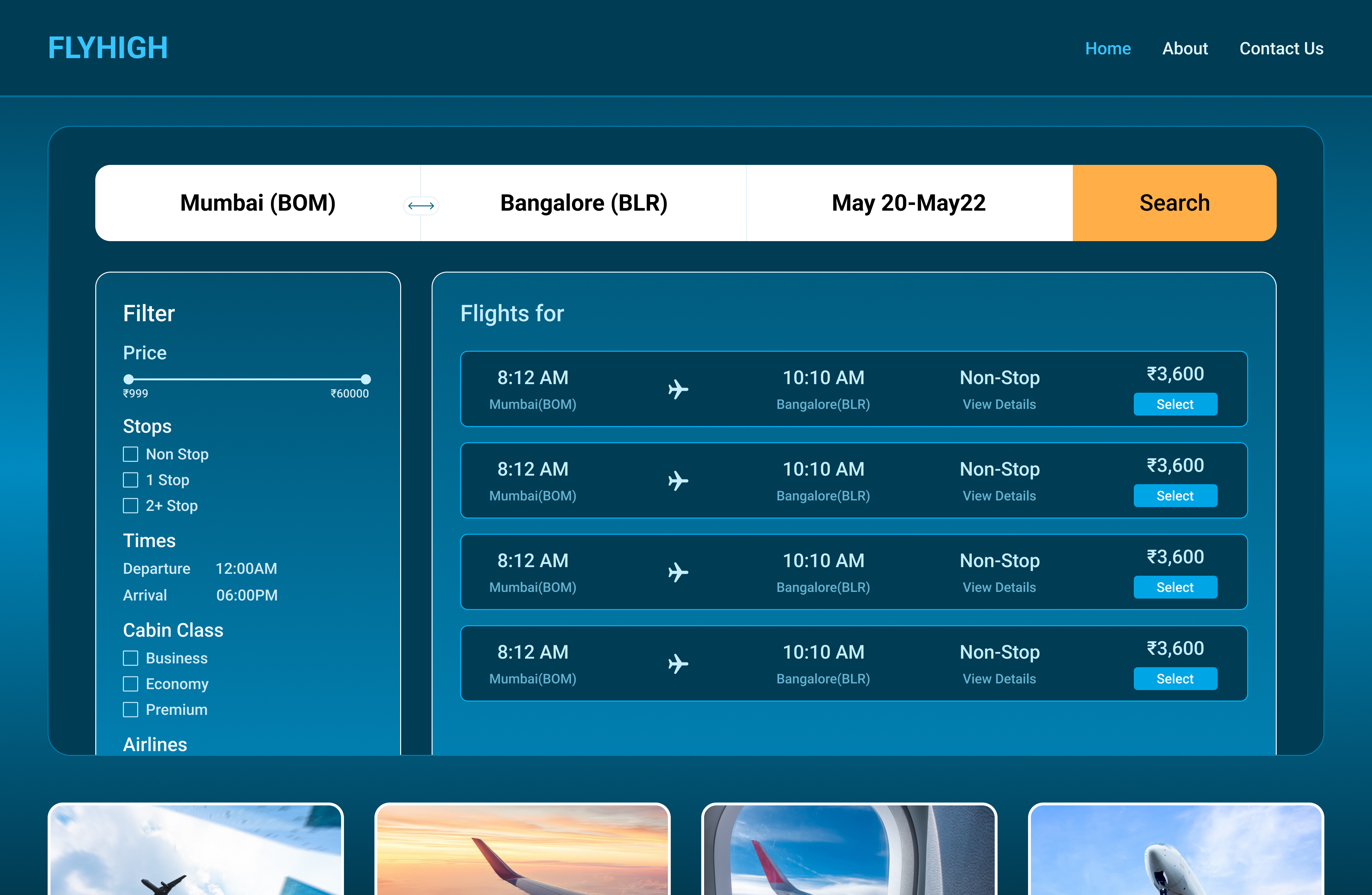This screenshot has height=895, width=1372.
Task: Enable the Non Stop filter
Action: [x=131, y=454]
